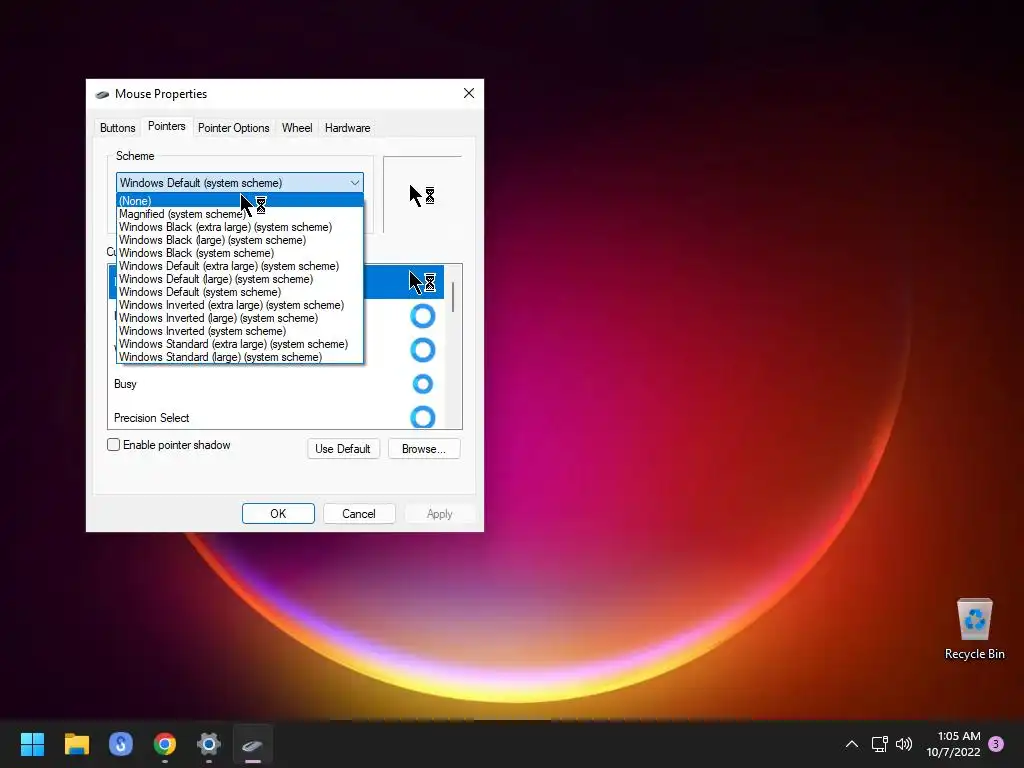The image size is (1024, 768).
Task: Open File Explorer from the taskbar
Action: 76,744
